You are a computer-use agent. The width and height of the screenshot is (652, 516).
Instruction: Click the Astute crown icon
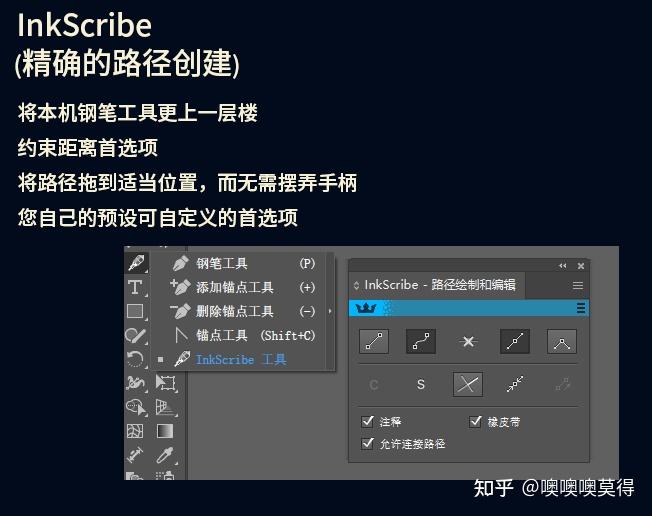(x=366, y=308)
